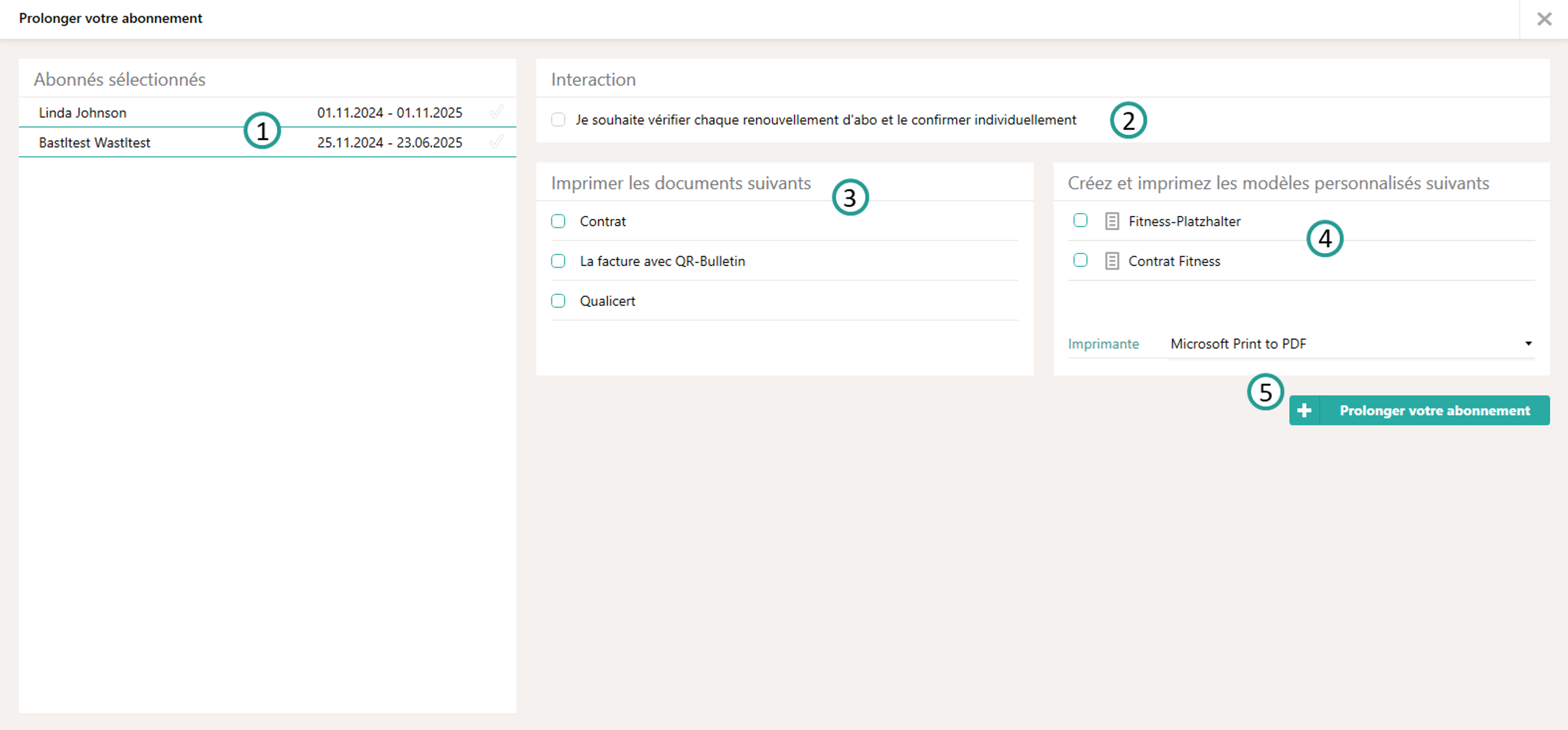Click the document icon beside Fitness-Platzhalter

(x=1111, y=221)
